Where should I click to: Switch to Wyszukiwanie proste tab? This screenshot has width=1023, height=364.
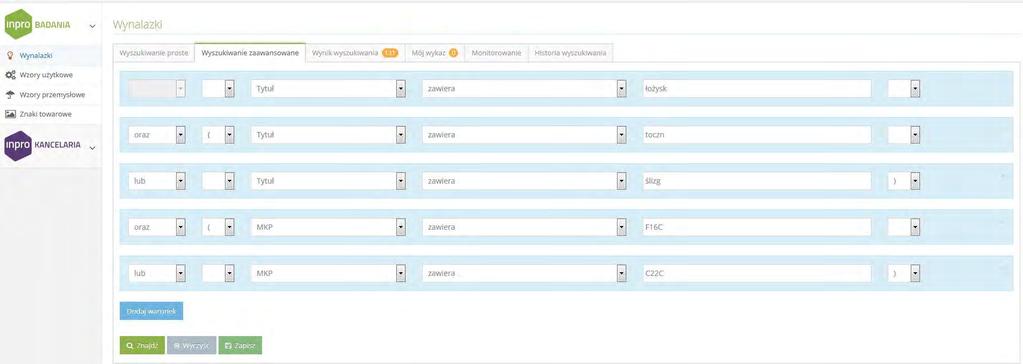(x=154, y=53)
